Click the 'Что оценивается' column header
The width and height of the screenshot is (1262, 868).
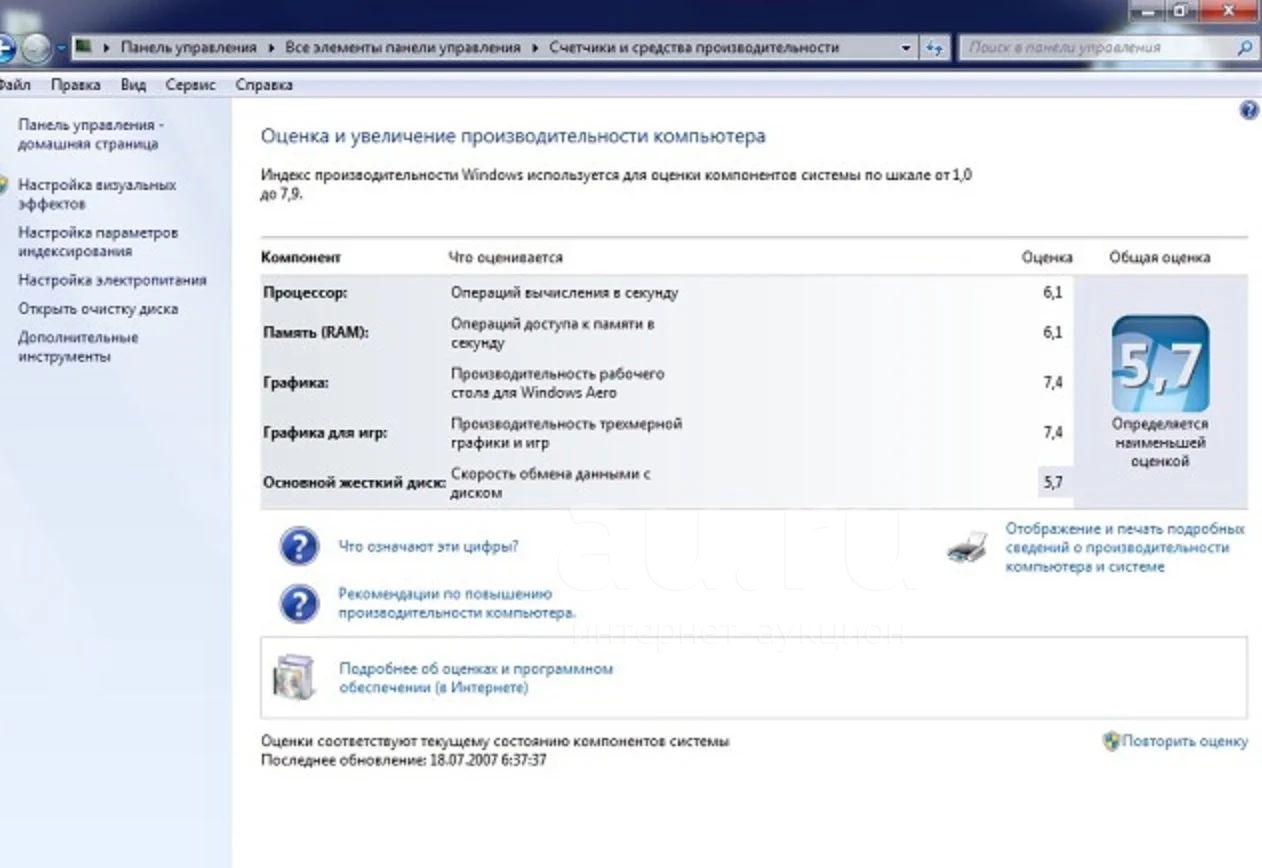(505, 257)
